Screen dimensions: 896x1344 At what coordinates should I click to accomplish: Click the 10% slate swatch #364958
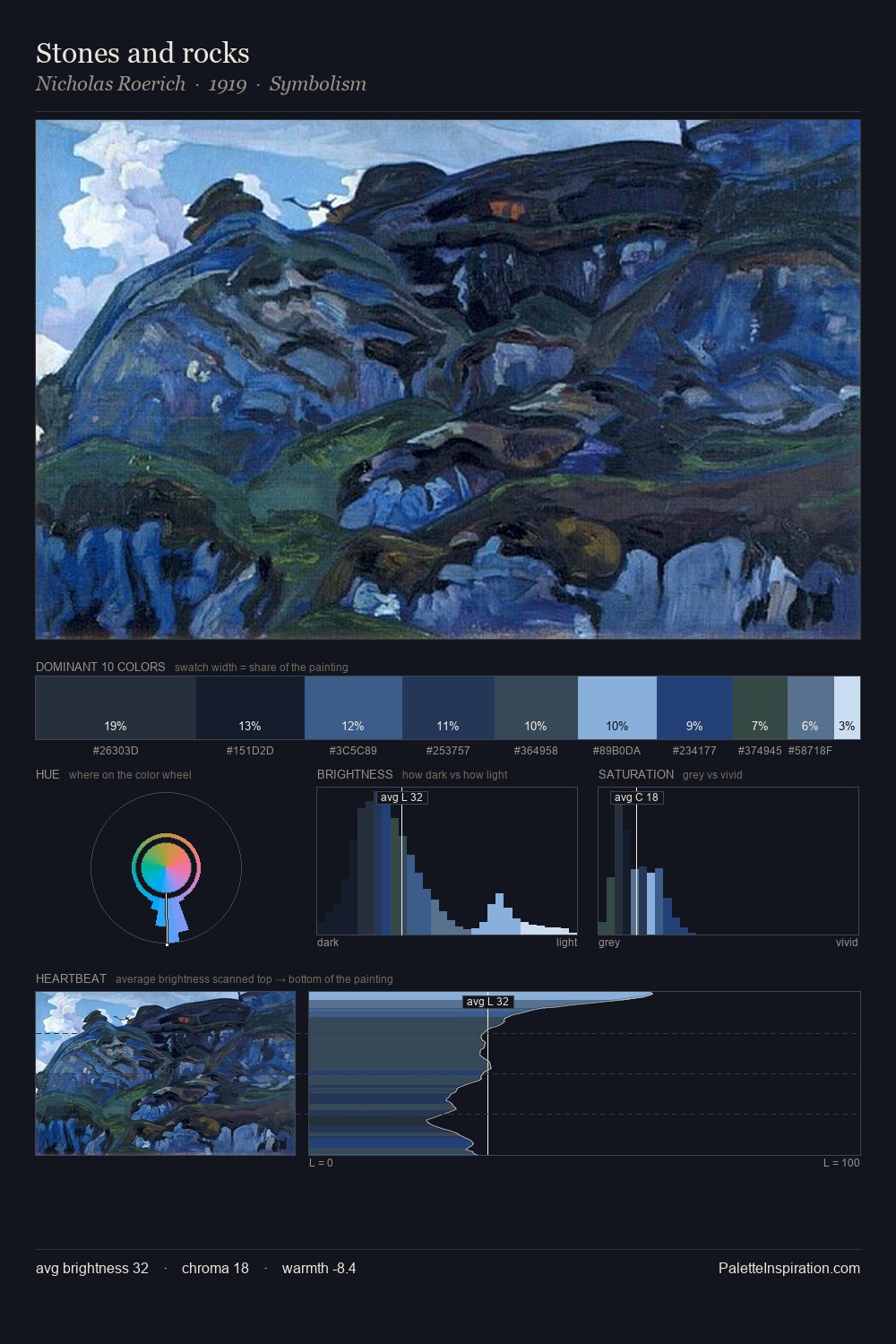point(536,708)
